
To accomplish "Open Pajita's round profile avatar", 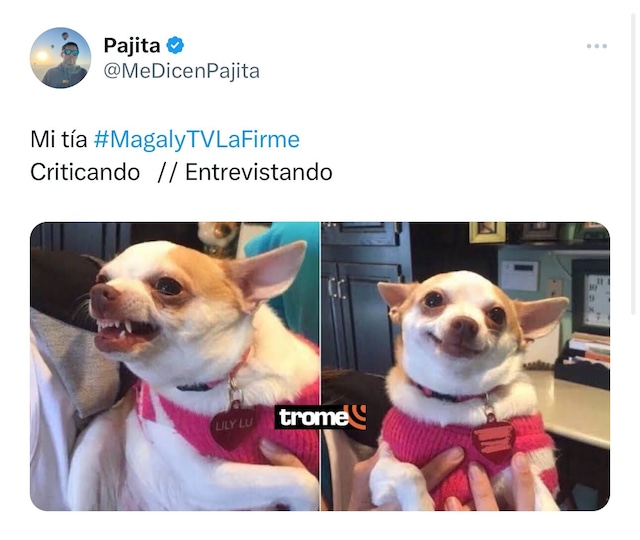I will tap(60, 58).
